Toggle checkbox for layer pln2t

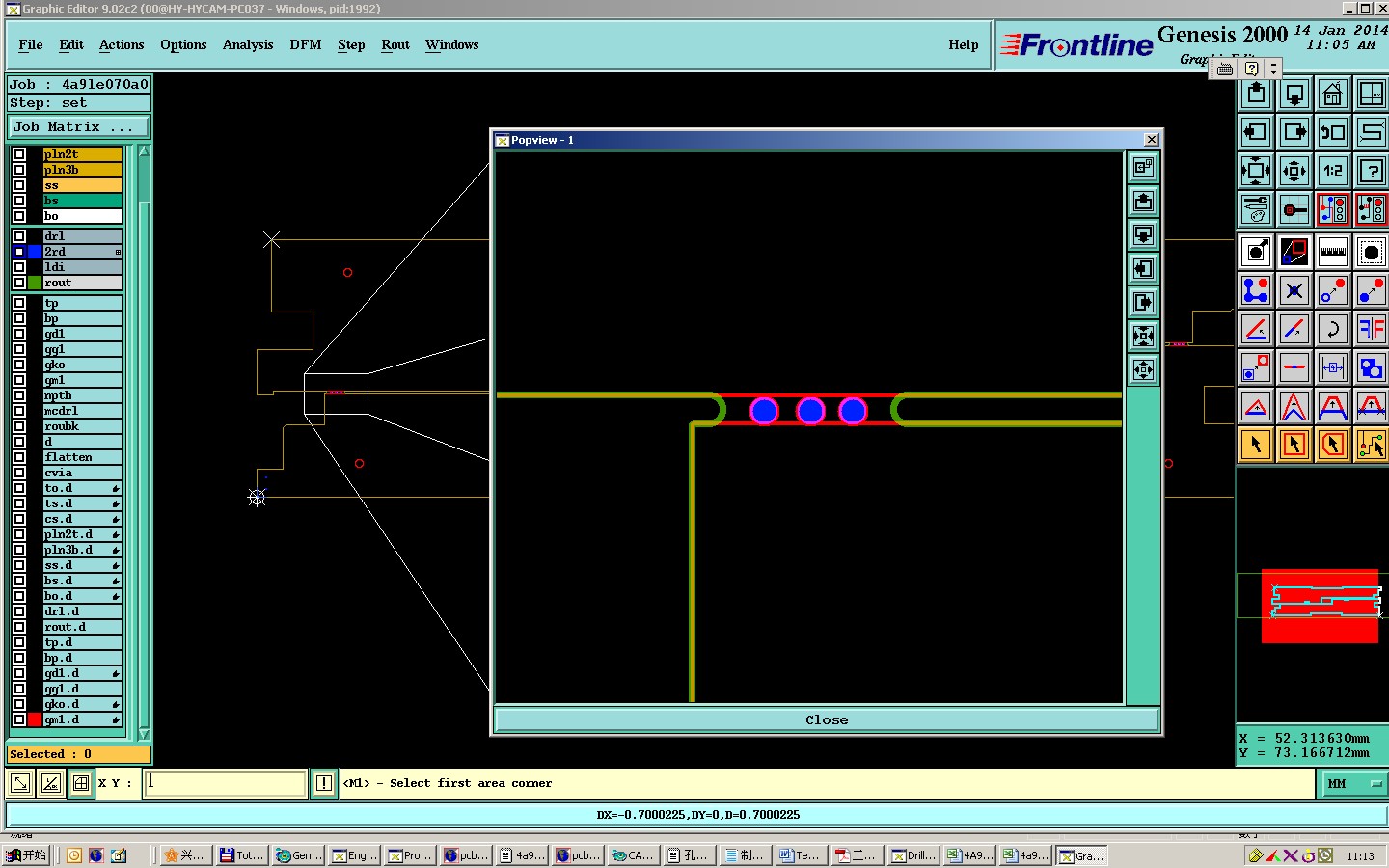point(19,154)
